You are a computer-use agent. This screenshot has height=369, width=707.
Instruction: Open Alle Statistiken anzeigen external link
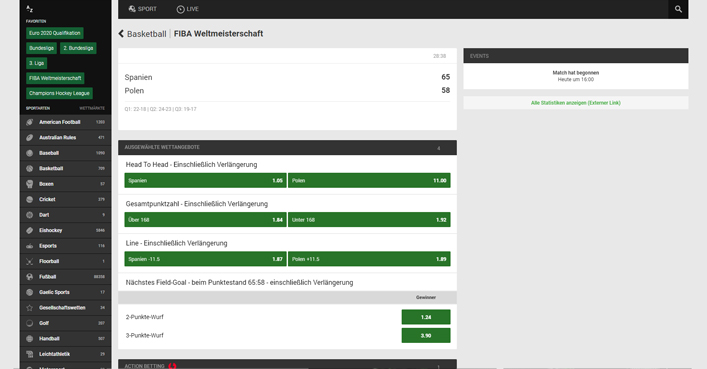[575, 103]
